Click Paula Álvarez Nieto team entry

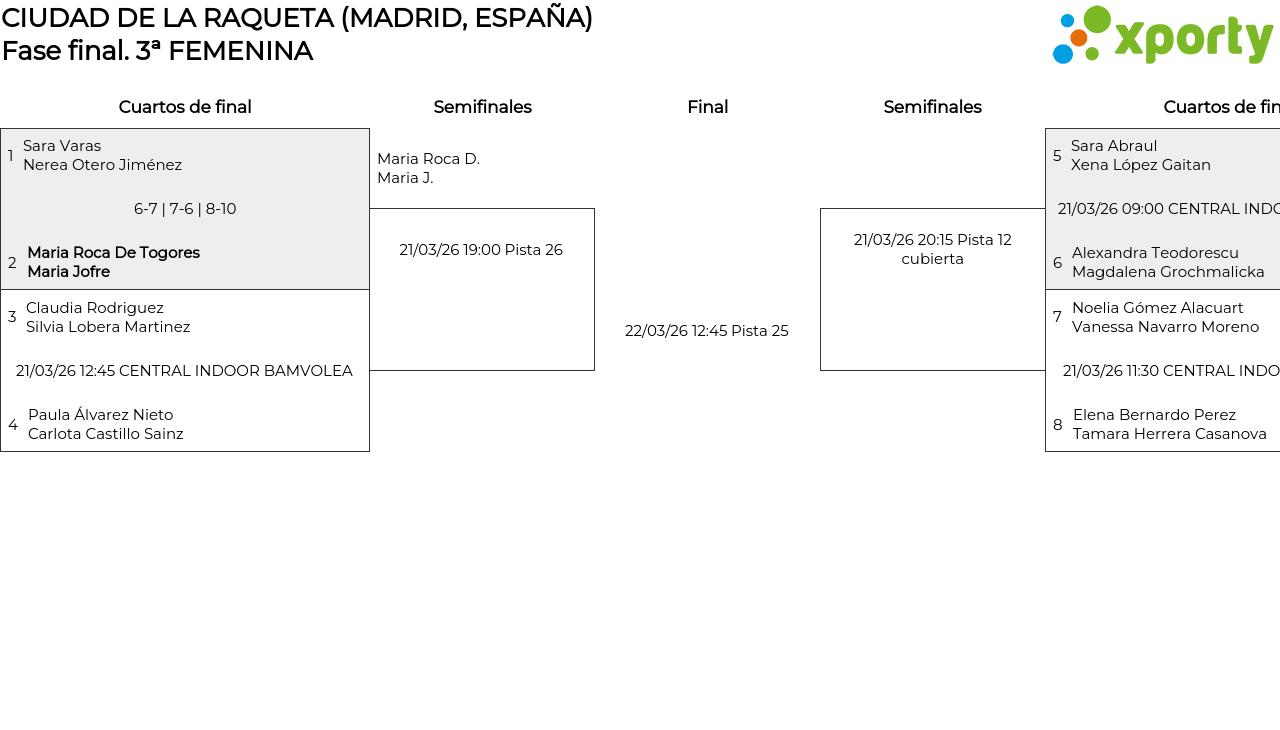point(105,424)
